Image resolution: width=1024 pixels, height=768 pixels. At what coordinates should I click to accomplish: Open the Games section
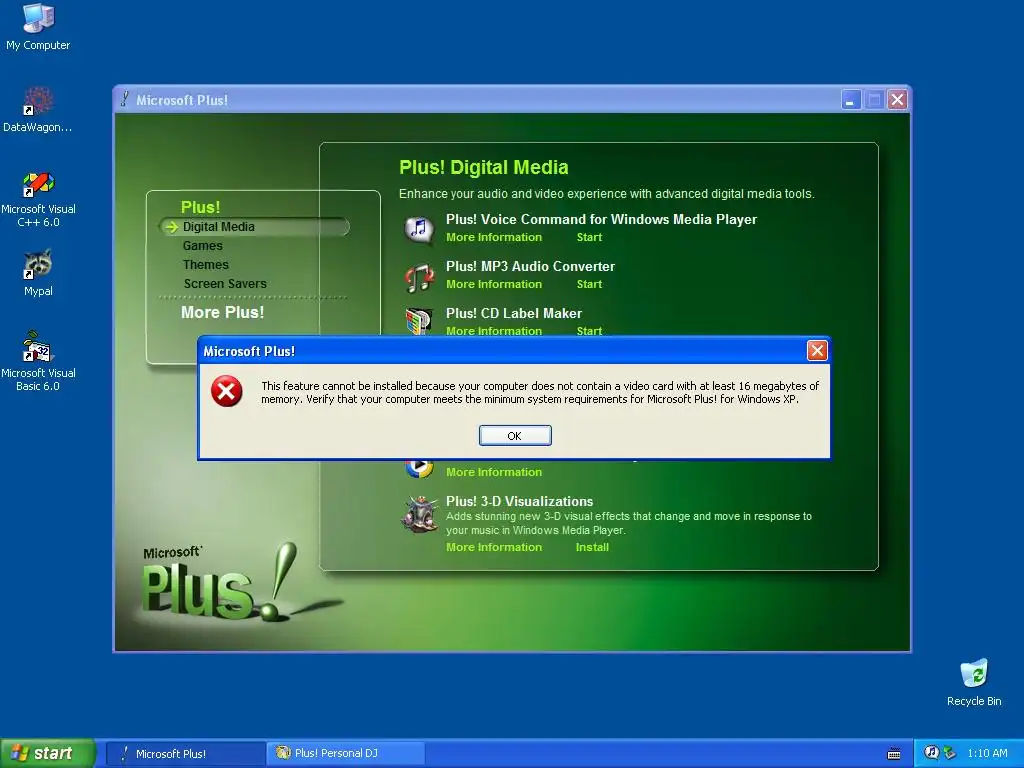[202, 246]
